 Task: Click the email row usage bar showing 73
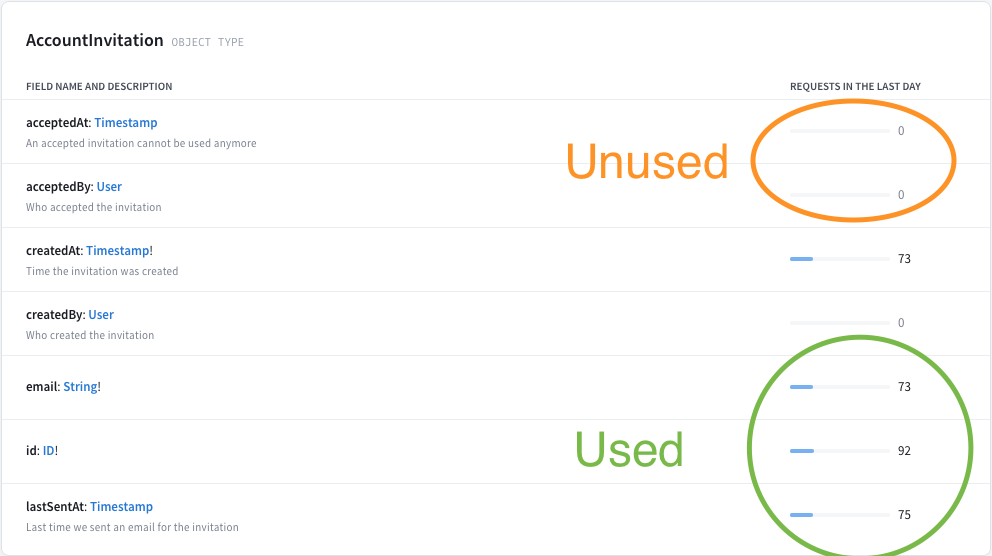(840, 387)
